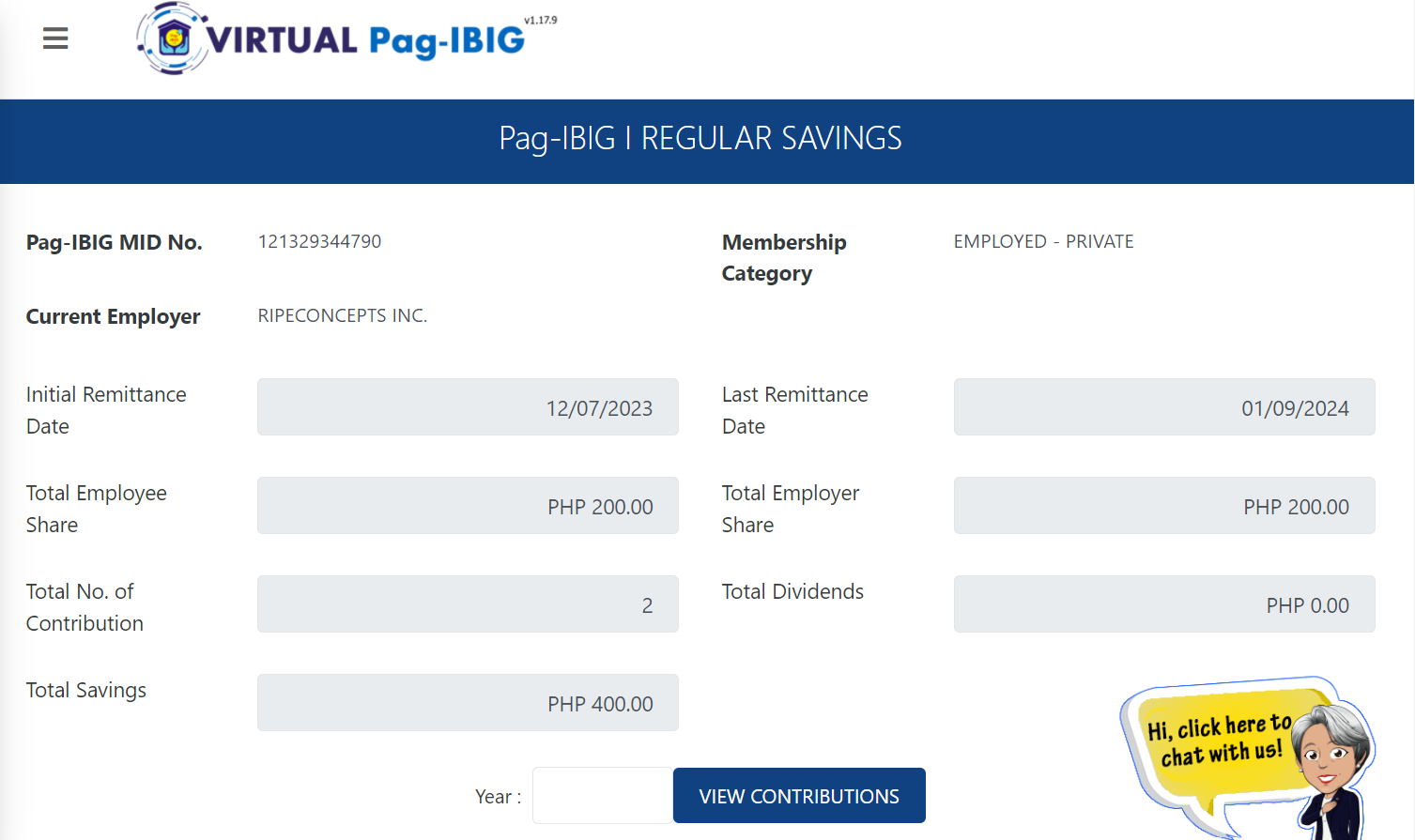Click the 'Year :' label
Image resolution: width=1415 pixels, height=840 pixels.
(498, 797)
